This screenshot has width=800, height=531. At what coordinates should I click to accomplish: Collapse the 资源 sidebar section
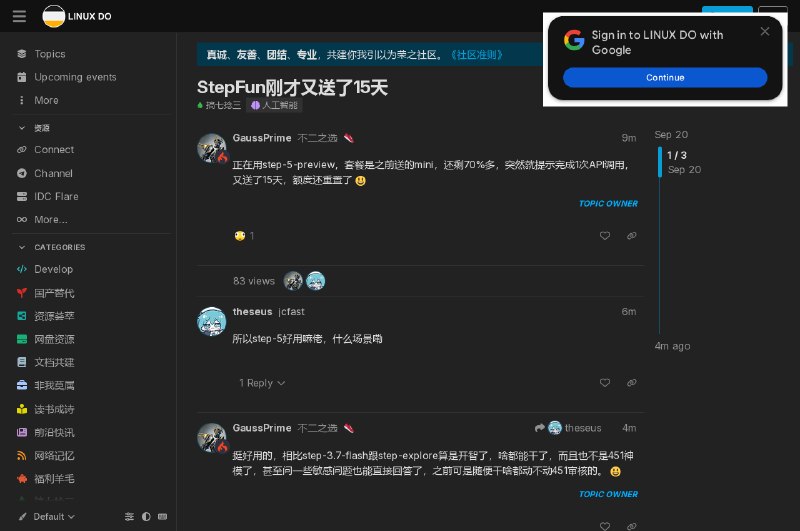click(34, 128)
